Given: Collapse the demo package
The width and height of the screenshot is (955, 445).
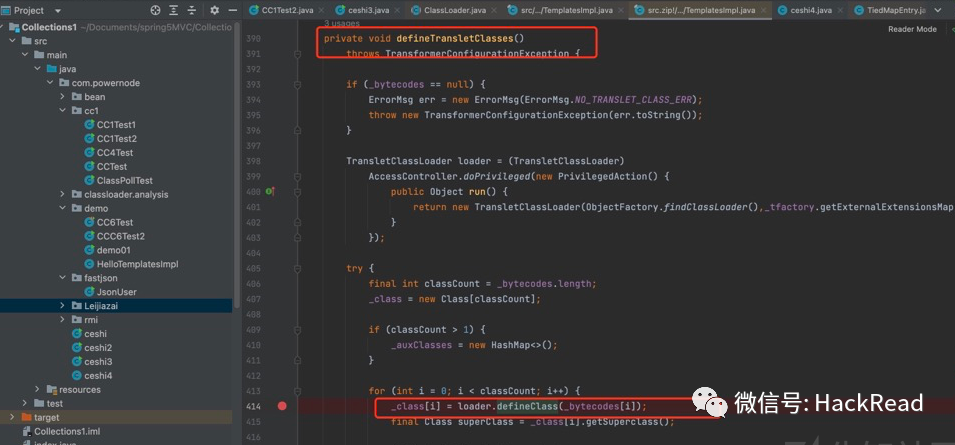Looking at the screenshot, I should [x=62, y=208].
